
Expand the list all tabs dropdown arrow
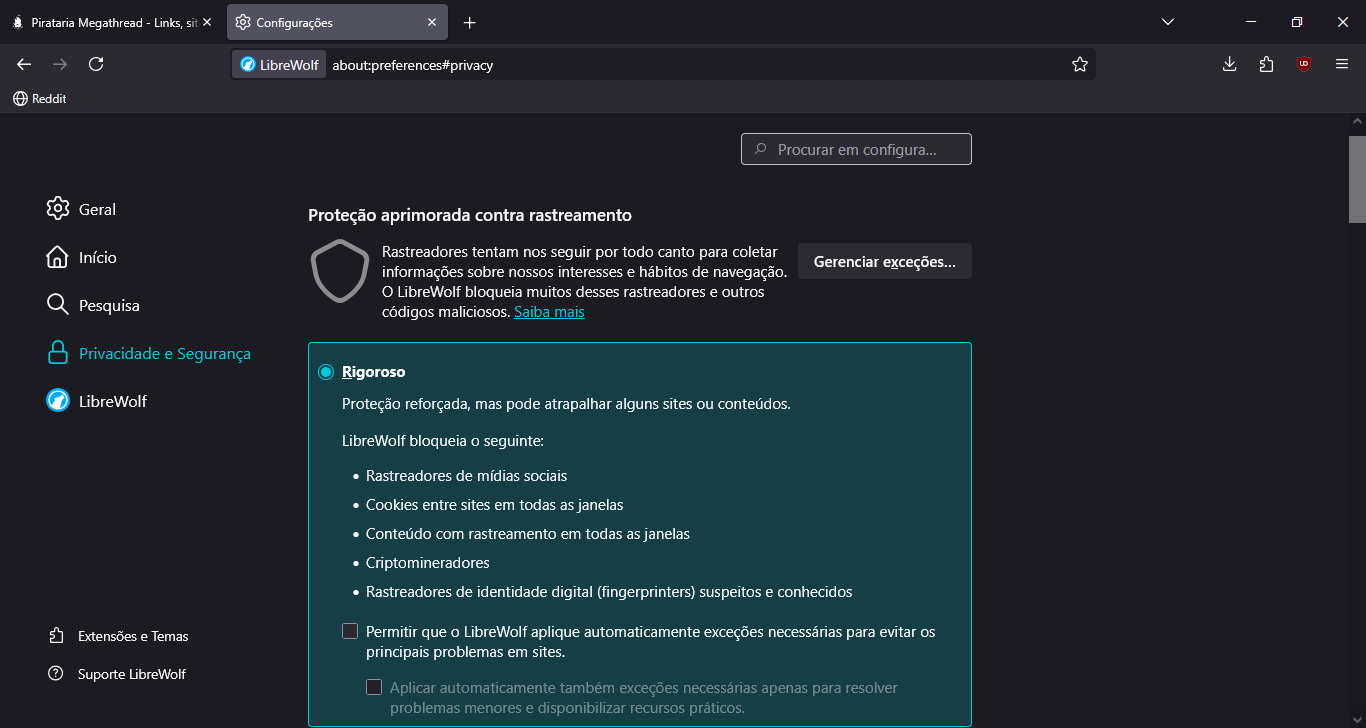click(x=1168, y=22)
